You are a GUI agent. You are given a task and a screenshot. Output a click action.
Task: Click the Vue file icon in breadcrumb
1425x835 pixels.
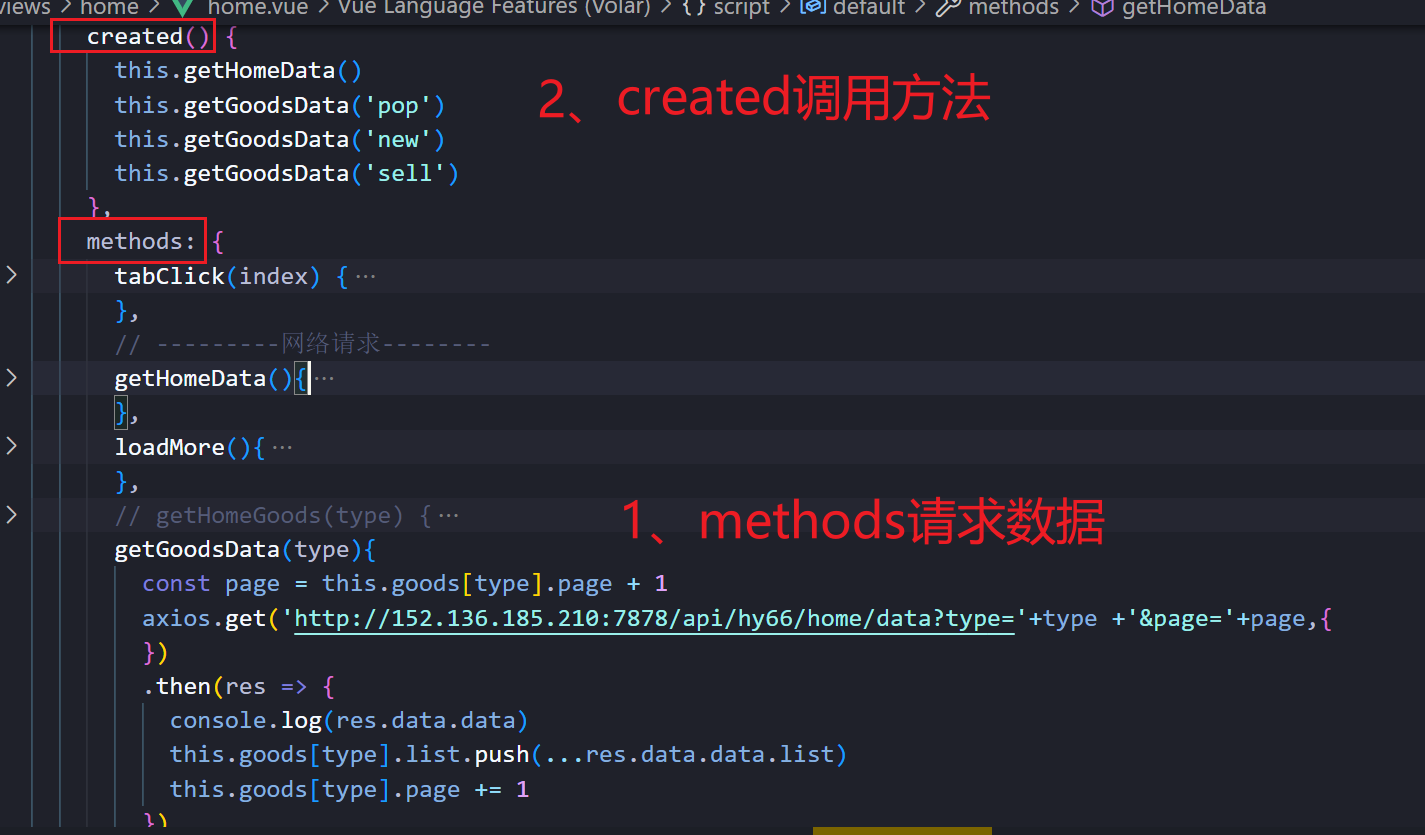point(183,8)
